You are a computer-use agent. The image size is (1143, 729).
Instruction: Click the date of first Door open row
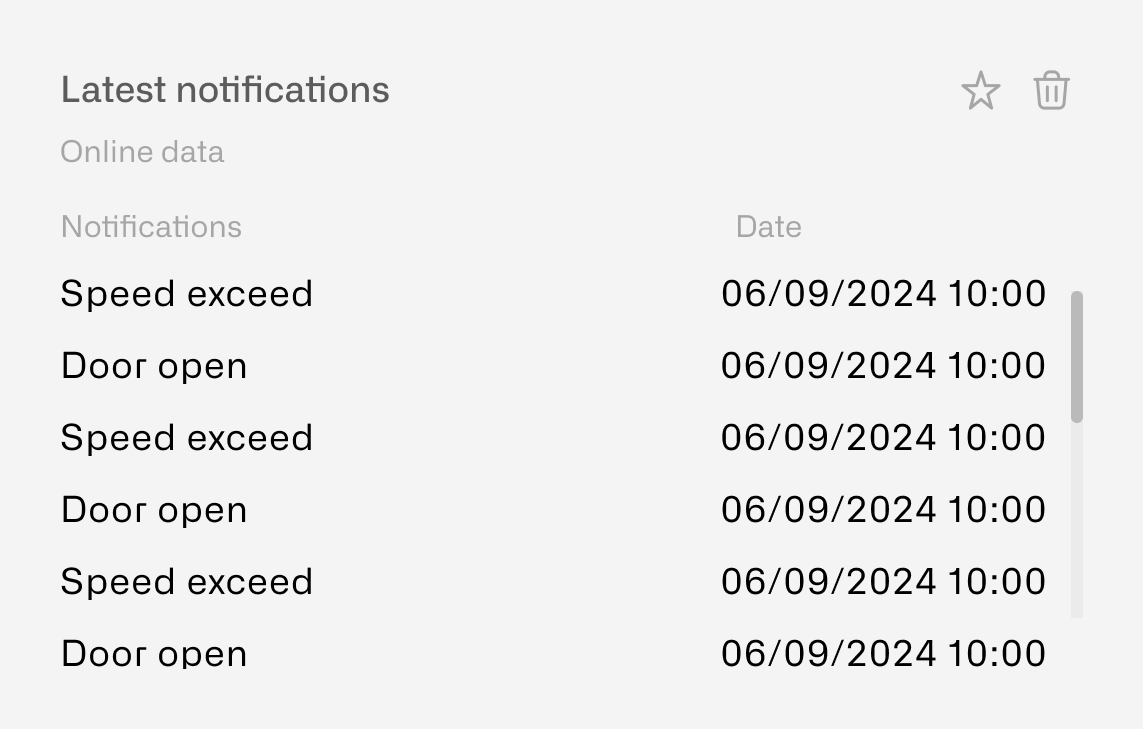pos(883,365)
